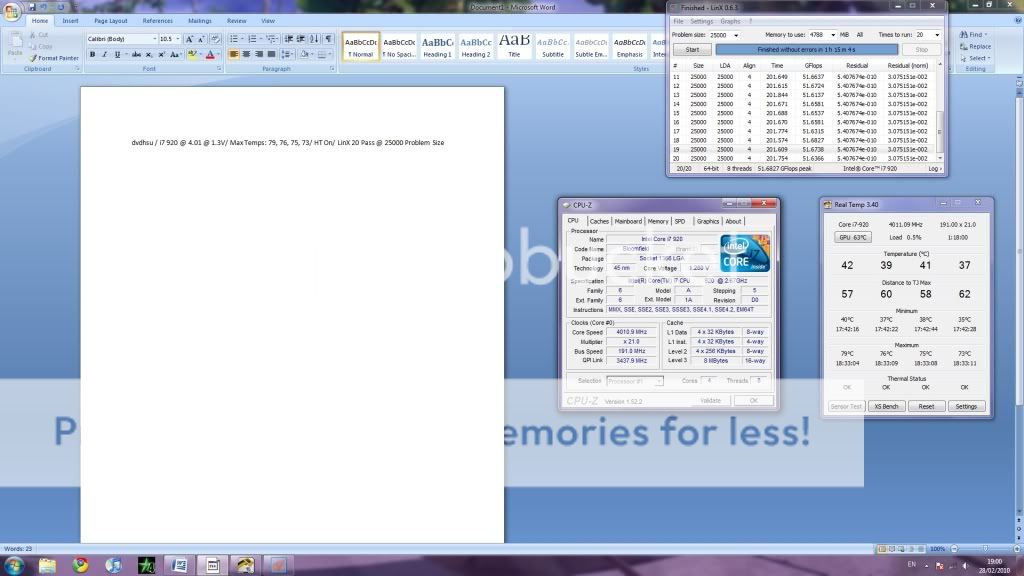Open the LinX Settings menu
Viewport: 1024px width, 576px height.
click(x=702, y=22)
